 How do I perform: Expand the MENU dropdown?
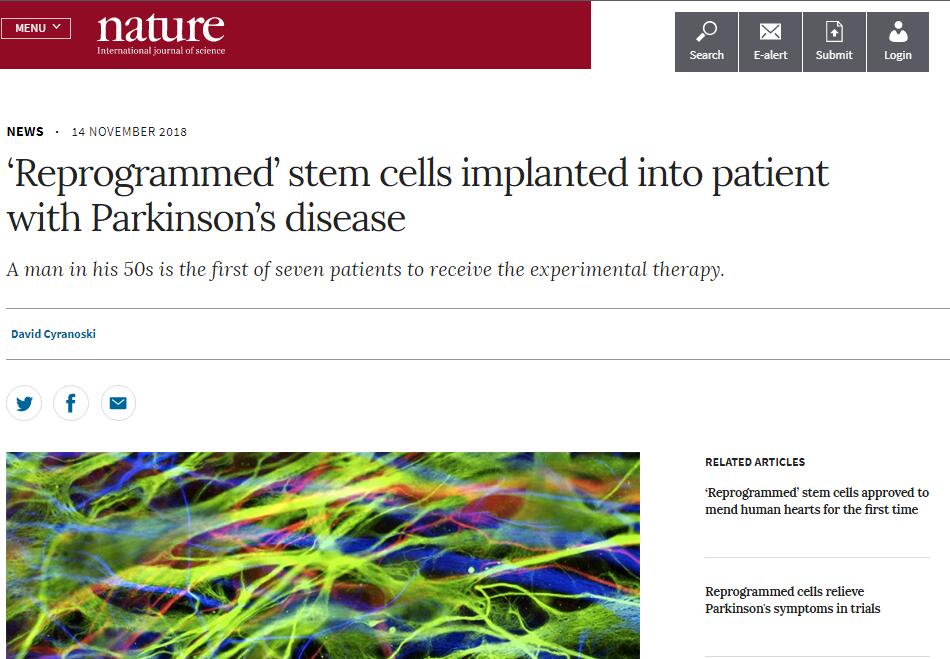pyautogui.click(x=36, y=28)
